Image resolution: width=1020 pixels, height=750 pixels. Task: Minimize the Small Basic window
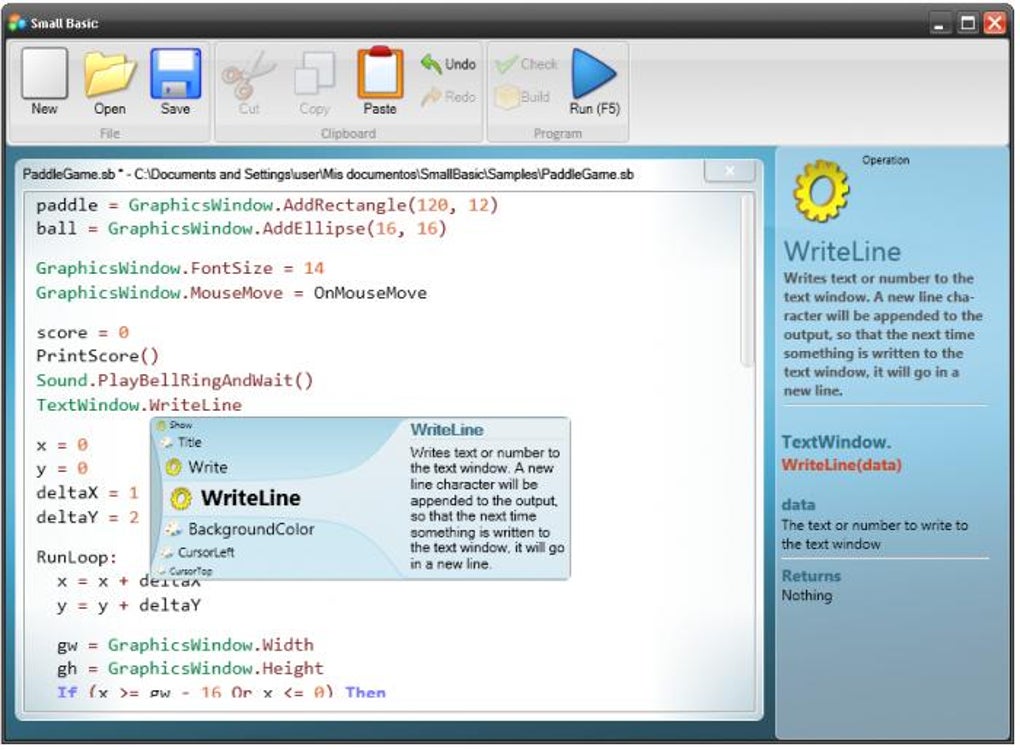point(938,25)
